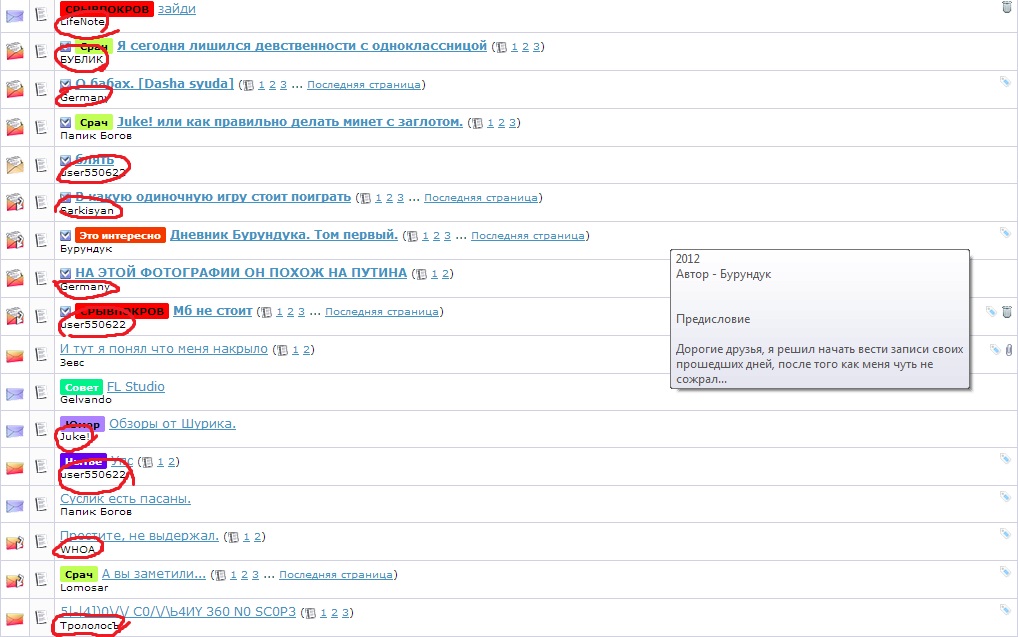Click the tag icon in the О бабах row

pyautogui.click(x=1004, y=82)
